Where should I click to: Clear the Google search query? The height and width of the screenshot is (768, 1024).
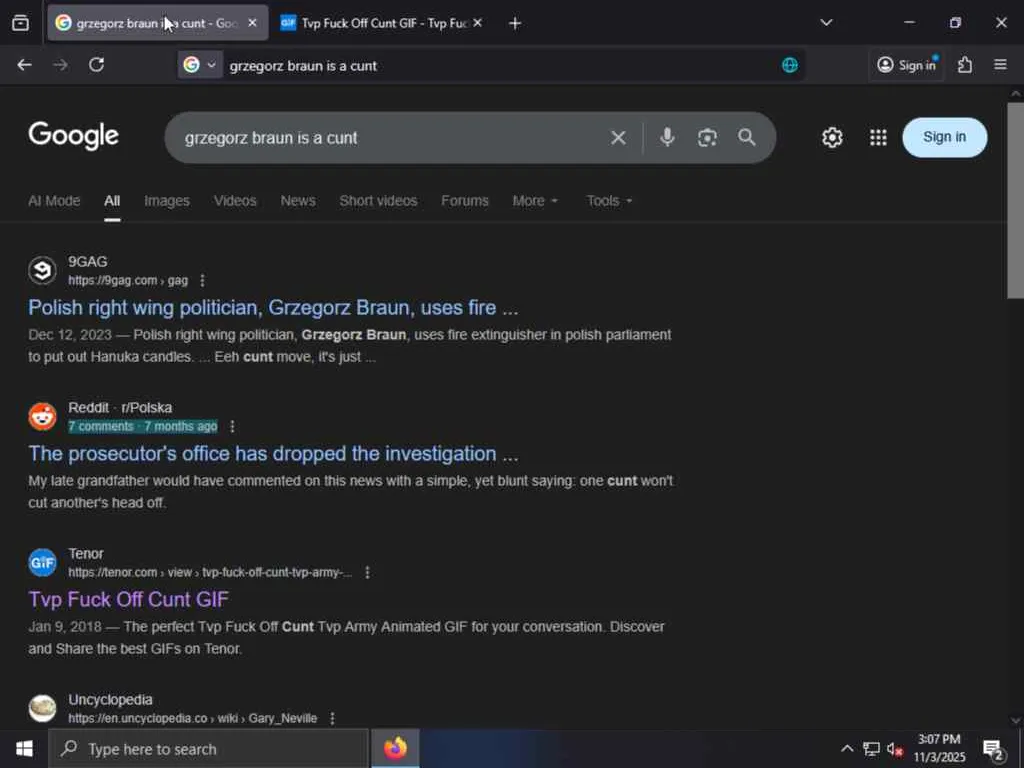[618, 138]
